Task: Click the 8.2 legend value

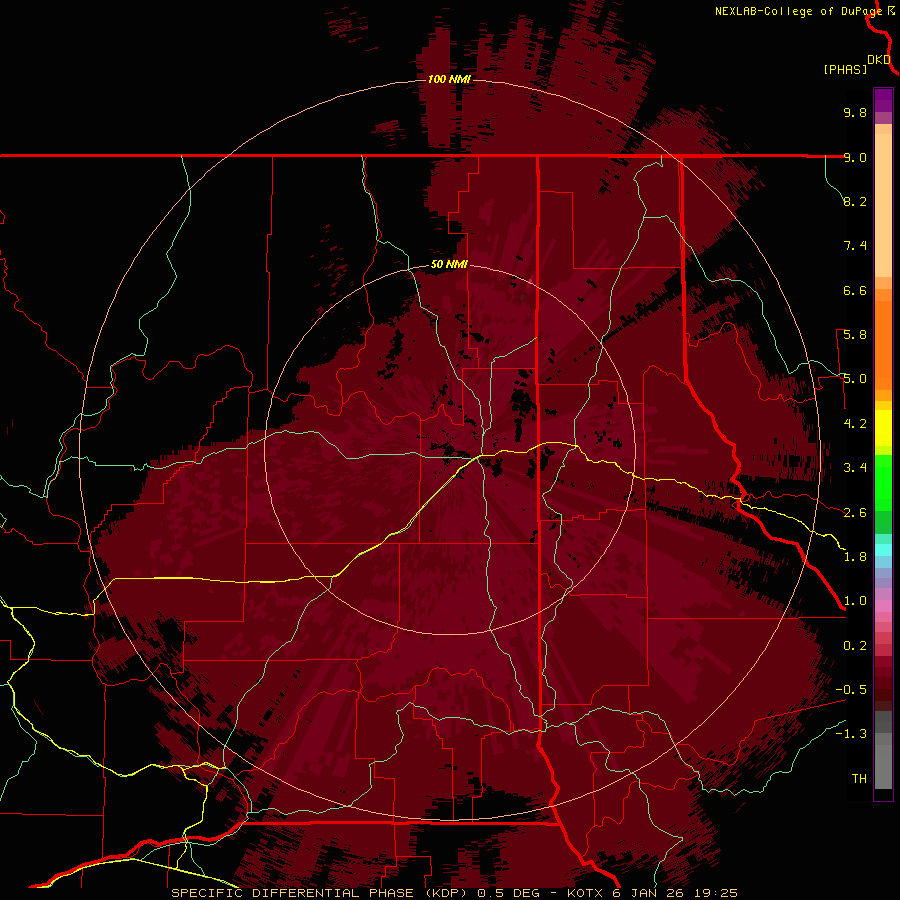Action: point(855,201)
